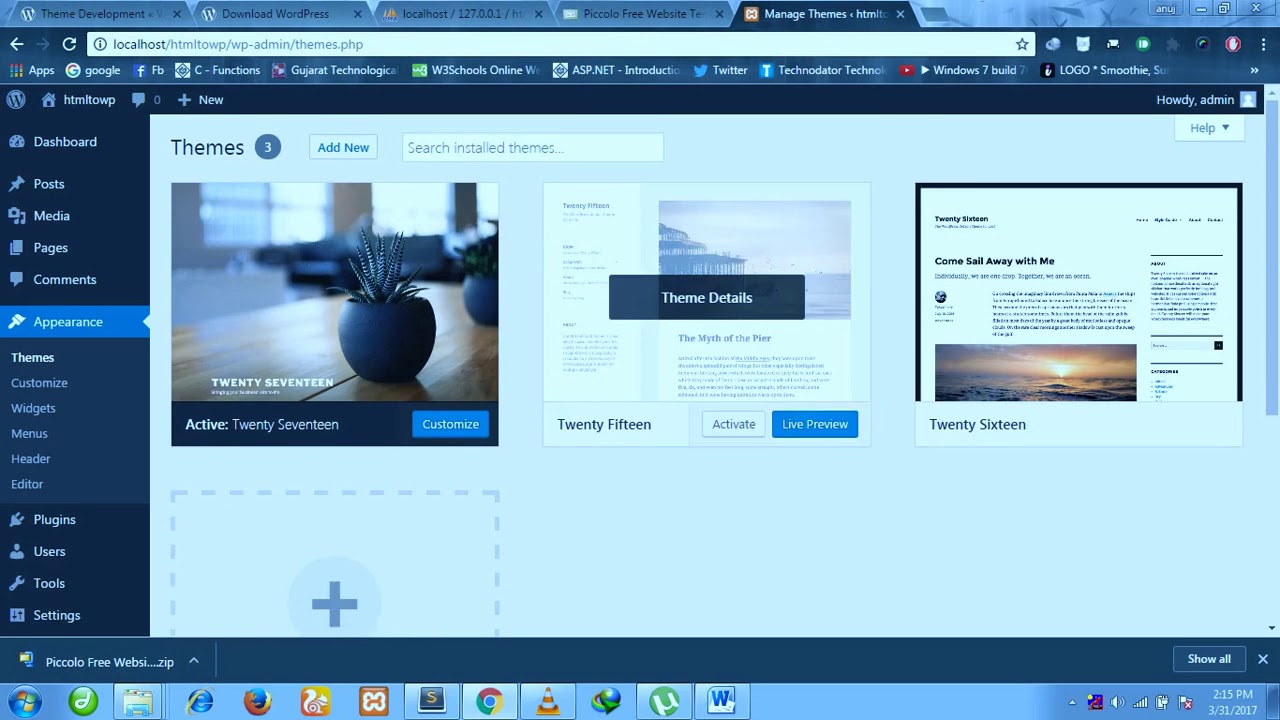
Task: Open the htmltowp site home link
Action: [78, 99]
